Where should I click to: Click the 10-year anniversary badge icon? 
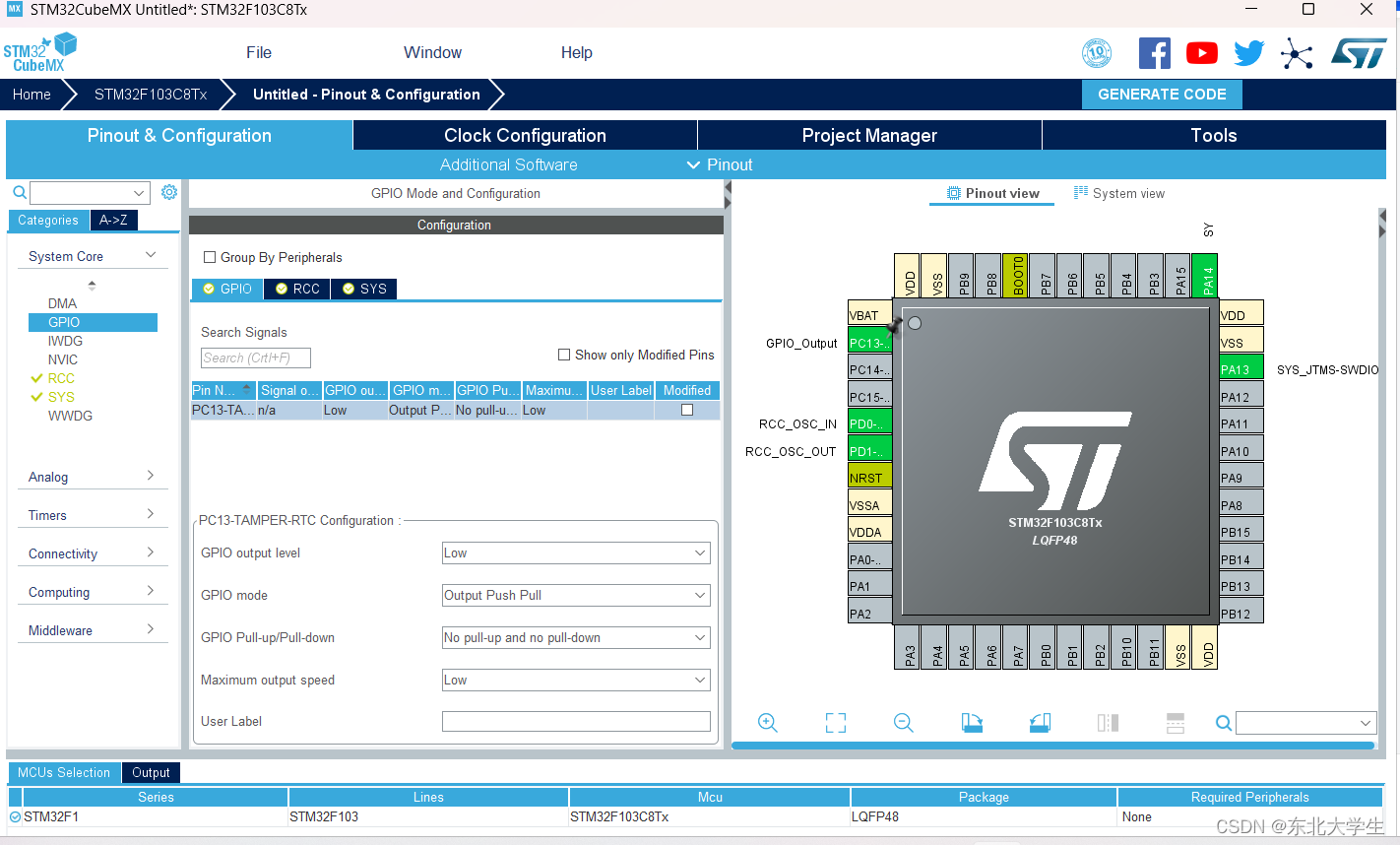(1097, 53)
